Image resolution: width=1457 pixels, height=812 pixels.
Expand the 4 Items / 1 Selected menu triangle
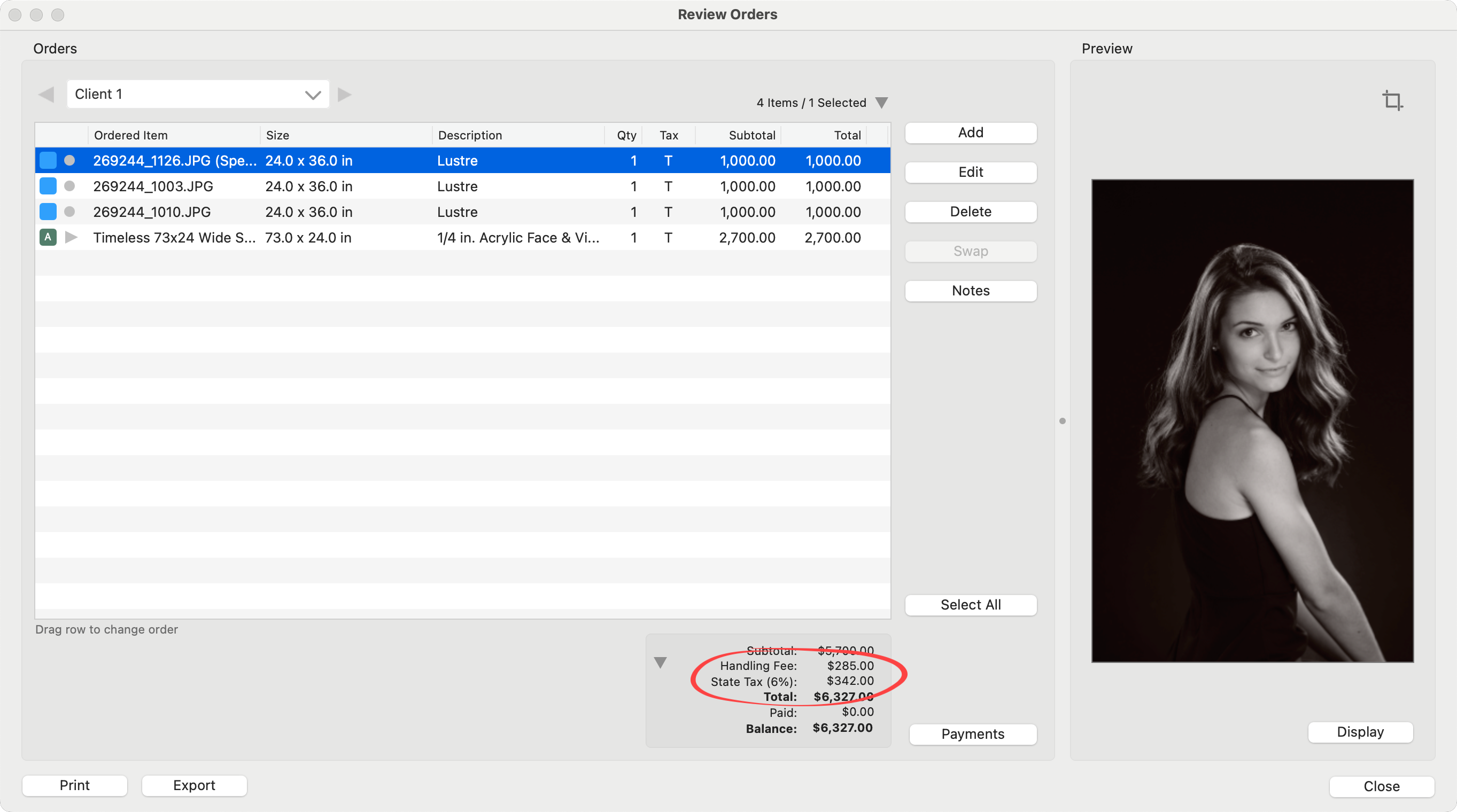pos(881,103)
